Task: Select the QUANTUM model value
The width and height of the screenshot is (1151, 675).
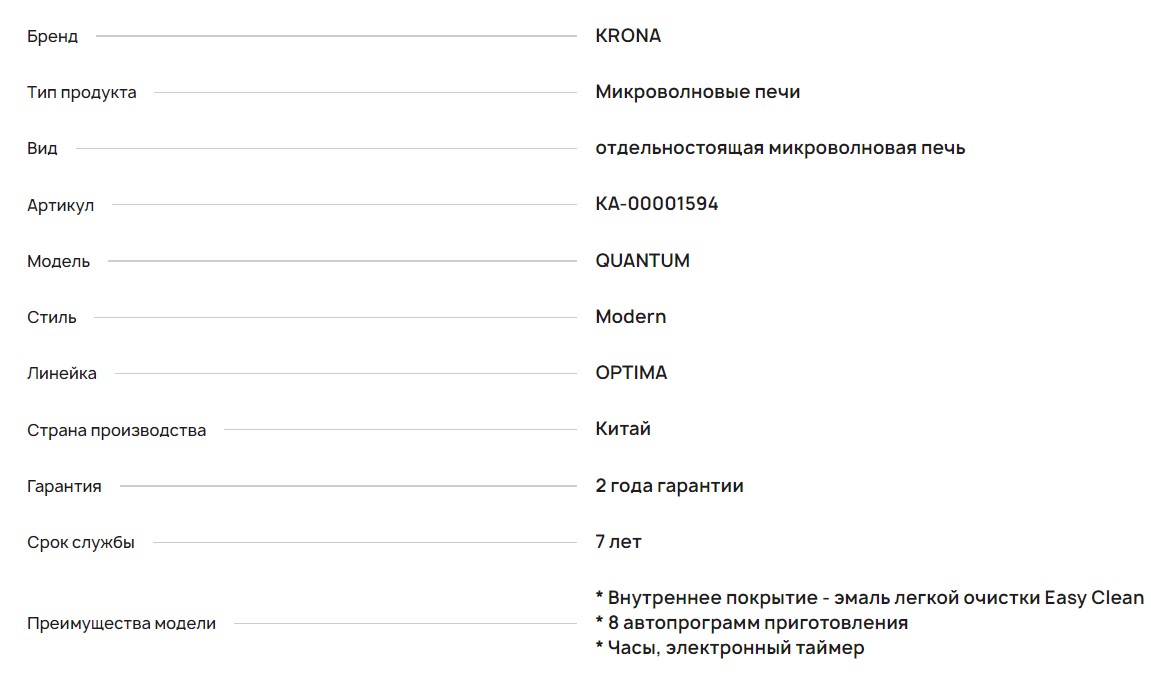Action: pyautogui.click(x=642, y=261)
